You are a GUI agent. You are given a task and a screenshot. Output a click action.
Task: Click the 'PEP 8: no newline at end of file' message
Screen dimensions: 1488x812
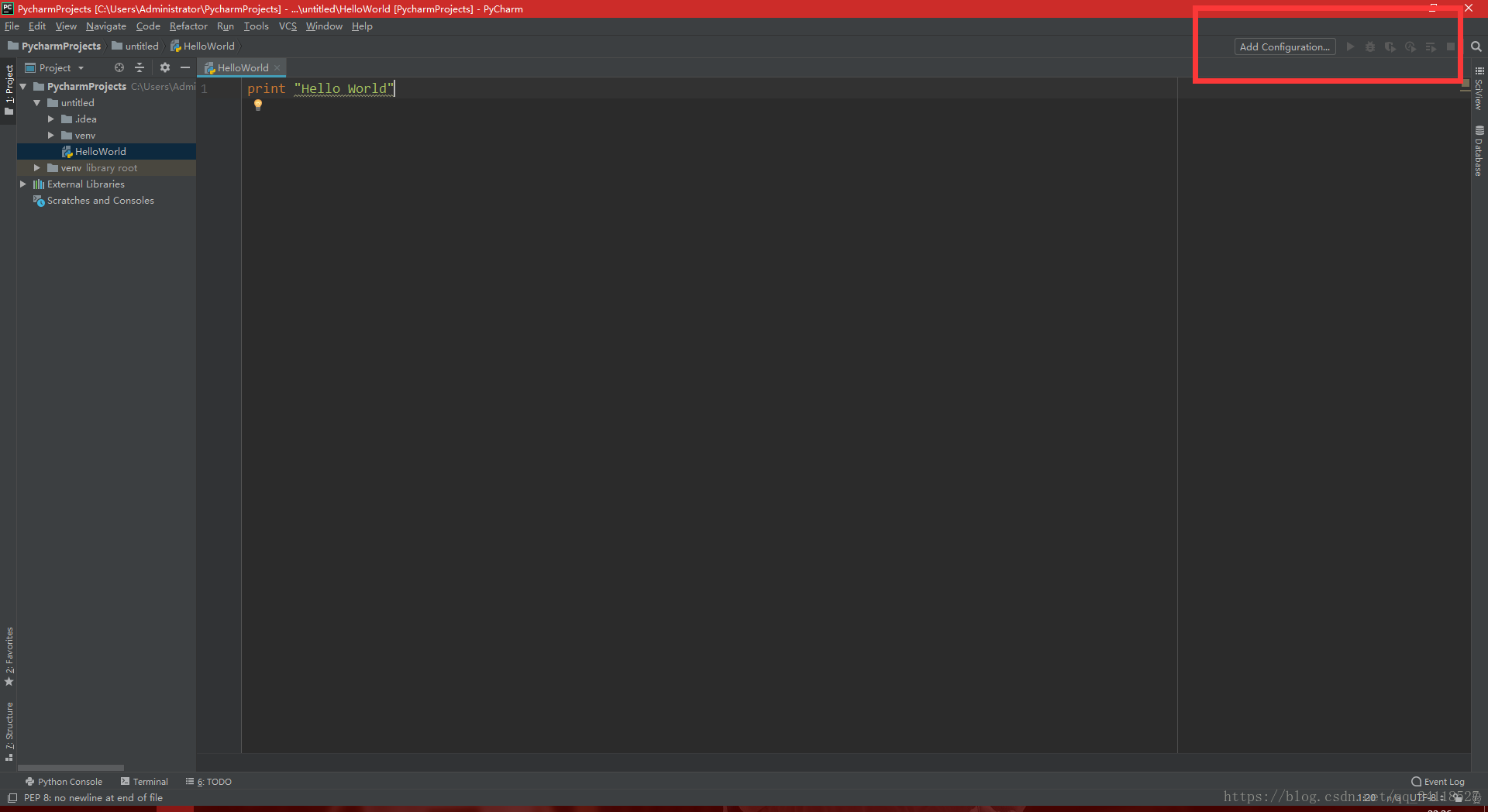tap(93, 797)
